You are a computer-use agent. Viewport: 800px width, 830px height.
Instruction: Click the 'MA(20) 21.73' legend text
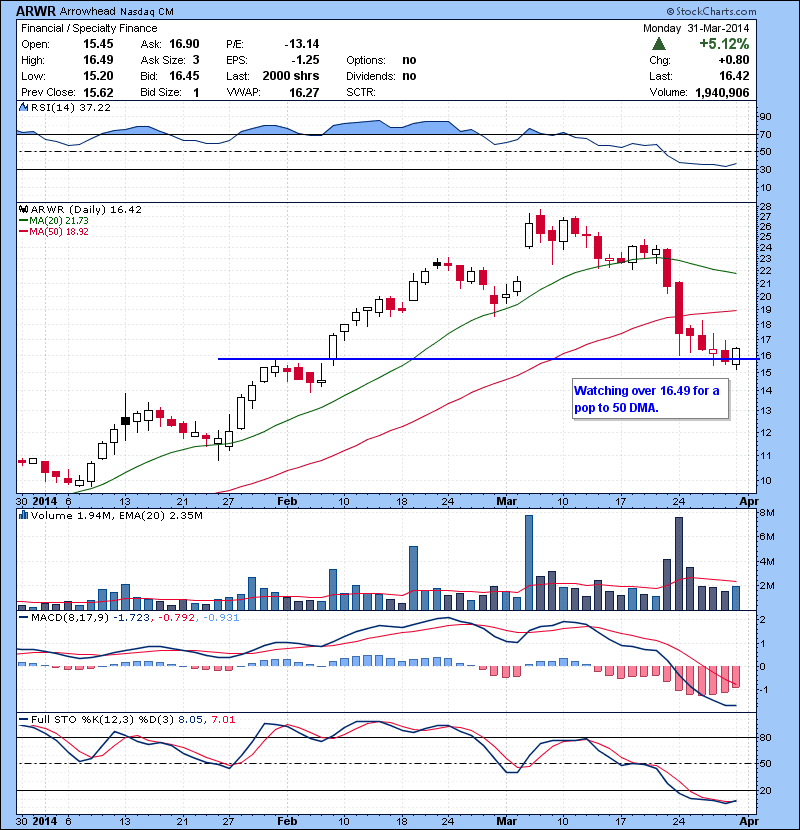click(x=59, y=221)
